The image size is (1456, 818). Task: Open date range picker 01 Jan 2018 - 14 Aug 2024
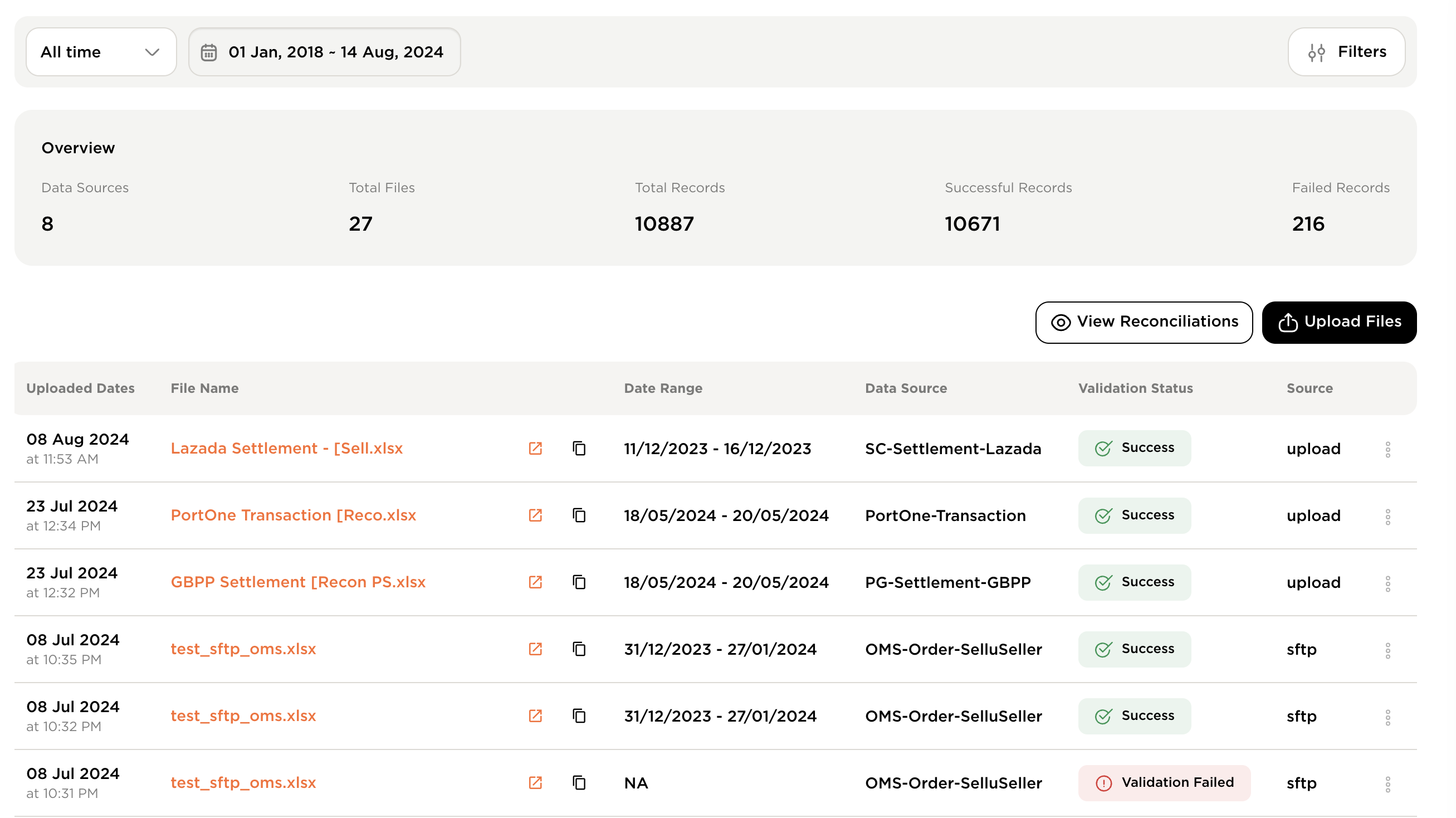coord(335,52)
